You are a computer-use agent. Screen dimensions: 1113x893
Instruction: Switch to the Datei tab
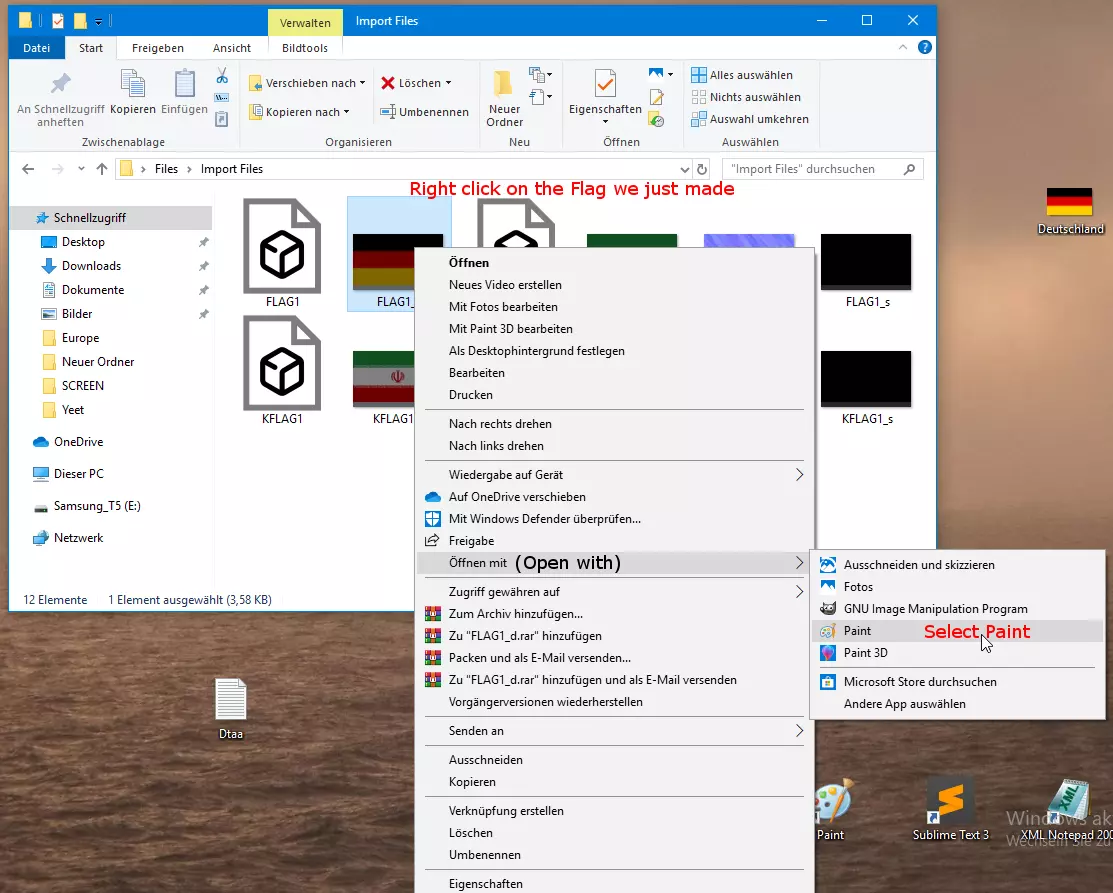point(36,48)
